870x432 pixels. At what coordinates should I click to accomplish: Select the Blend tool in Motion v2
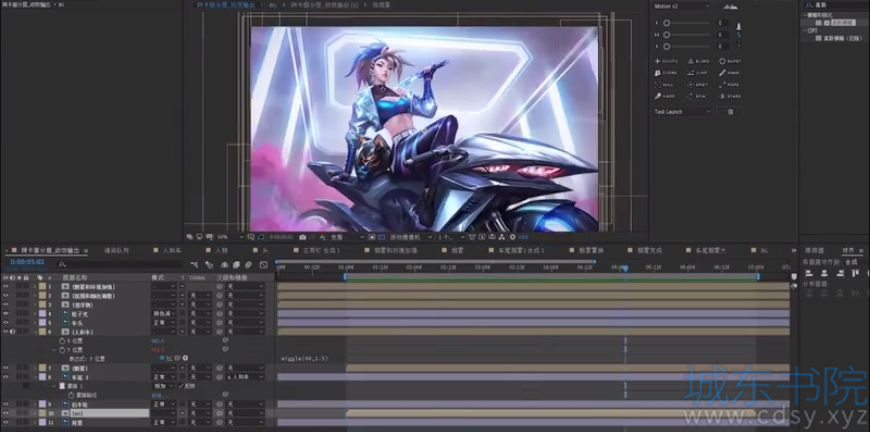coord(698,61)
